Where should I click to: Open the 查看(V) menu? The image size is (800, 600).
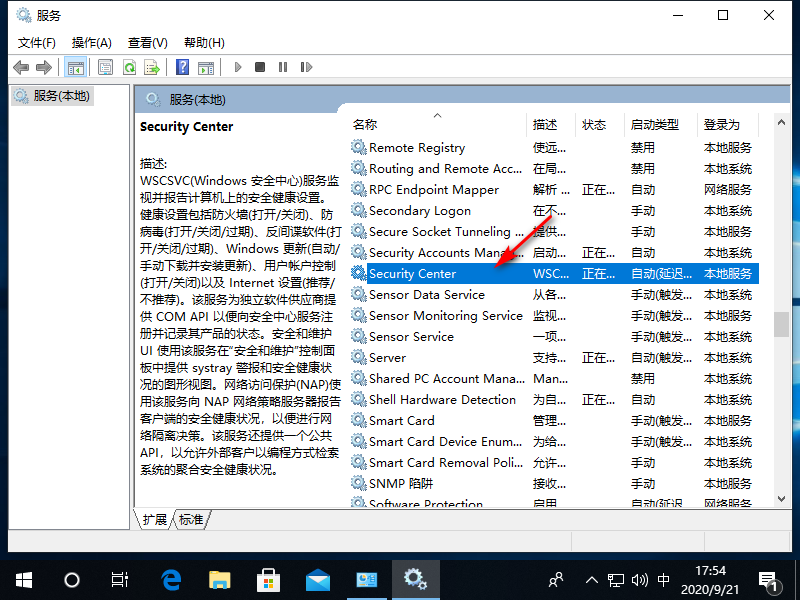(x=147, y=42)
